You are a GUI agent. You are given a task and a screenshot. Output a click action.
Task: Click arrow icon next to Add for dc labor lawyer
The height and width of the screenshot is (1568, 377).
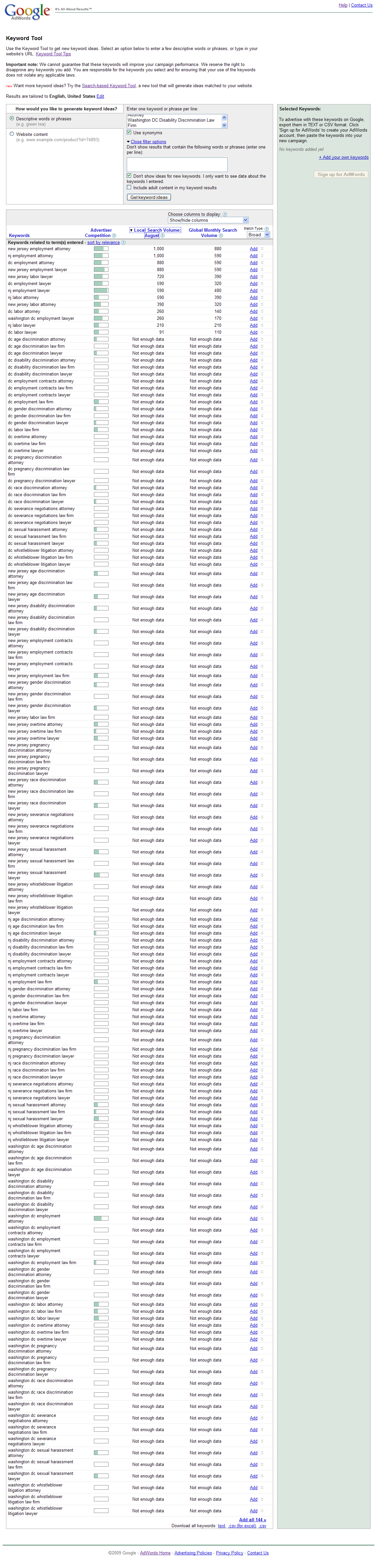[x=262, y=332]
